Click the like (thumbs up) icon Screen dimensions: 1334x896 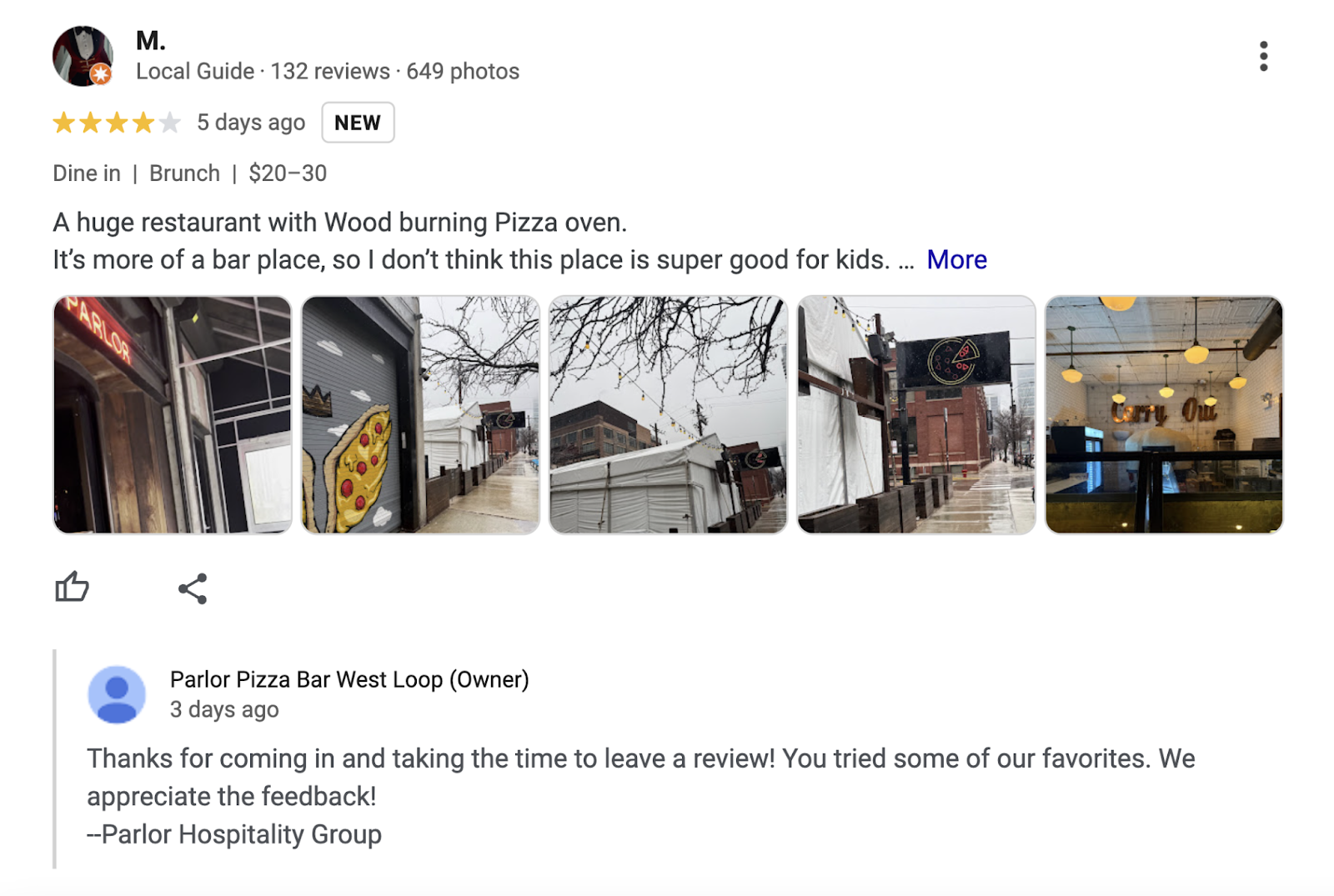coord(73,588)
